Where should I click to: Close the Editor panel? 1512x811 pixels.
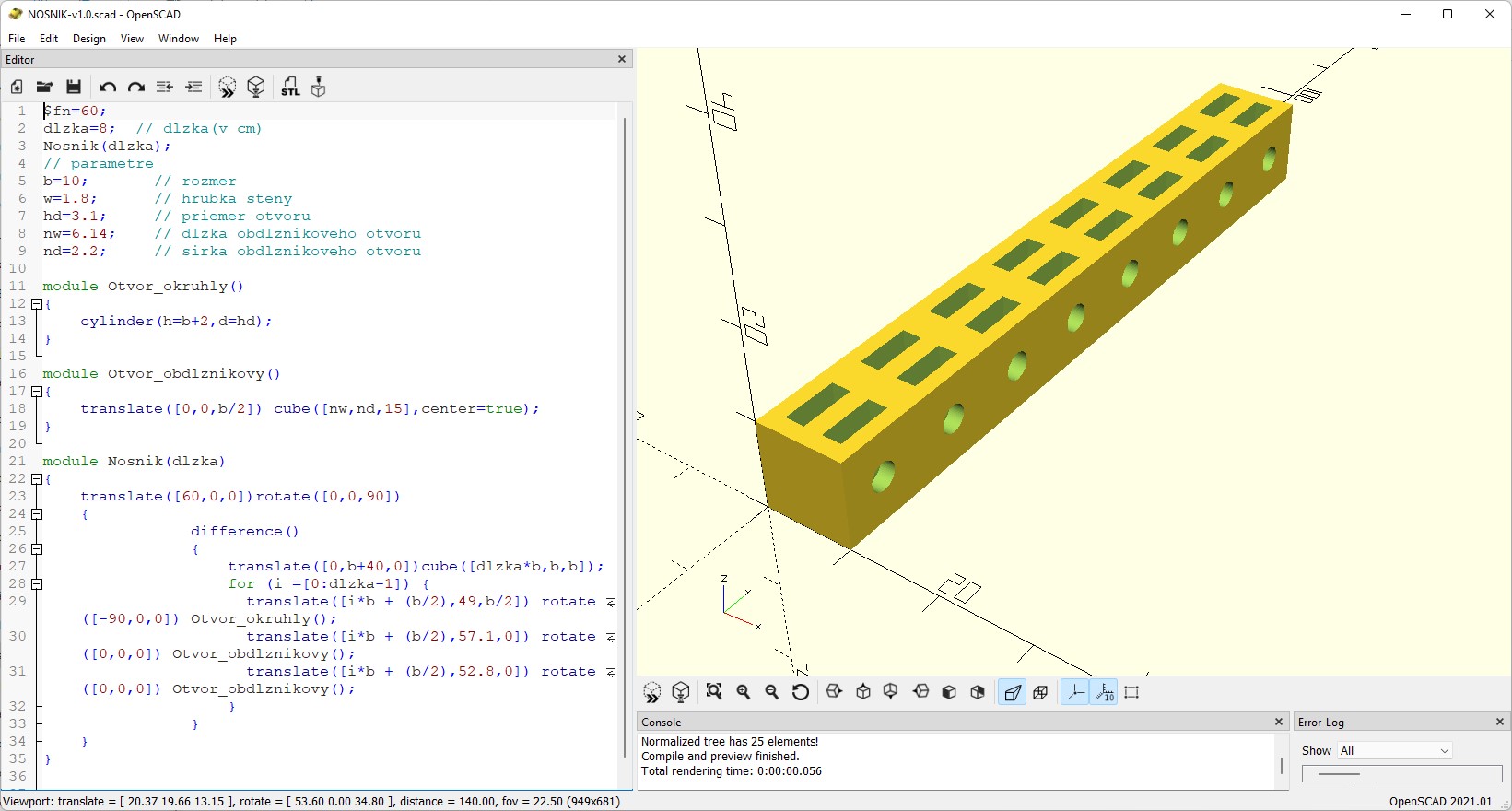[x=622, y=59]
